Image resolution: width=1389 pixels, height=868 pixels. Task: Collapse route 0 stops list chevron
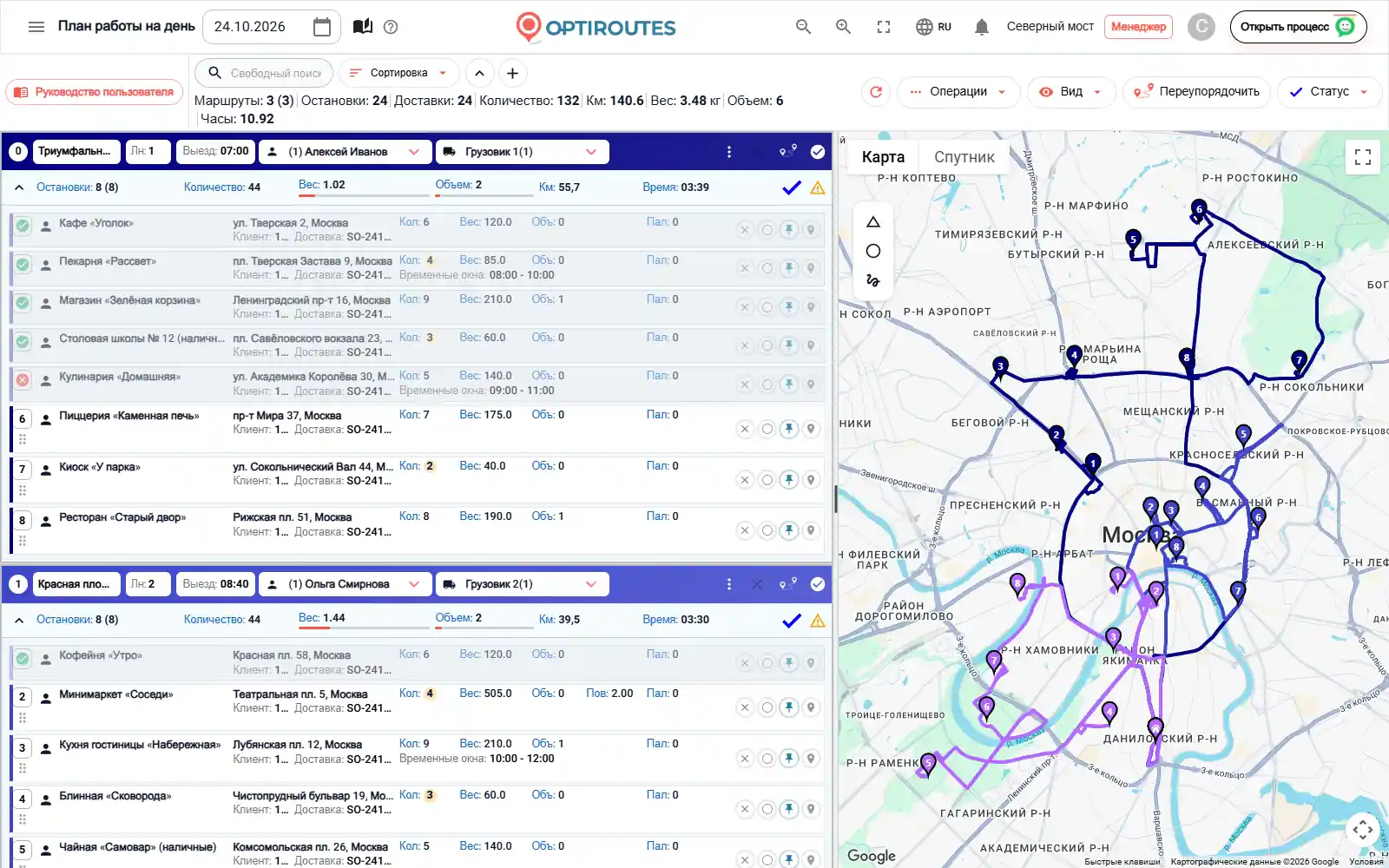19,187
